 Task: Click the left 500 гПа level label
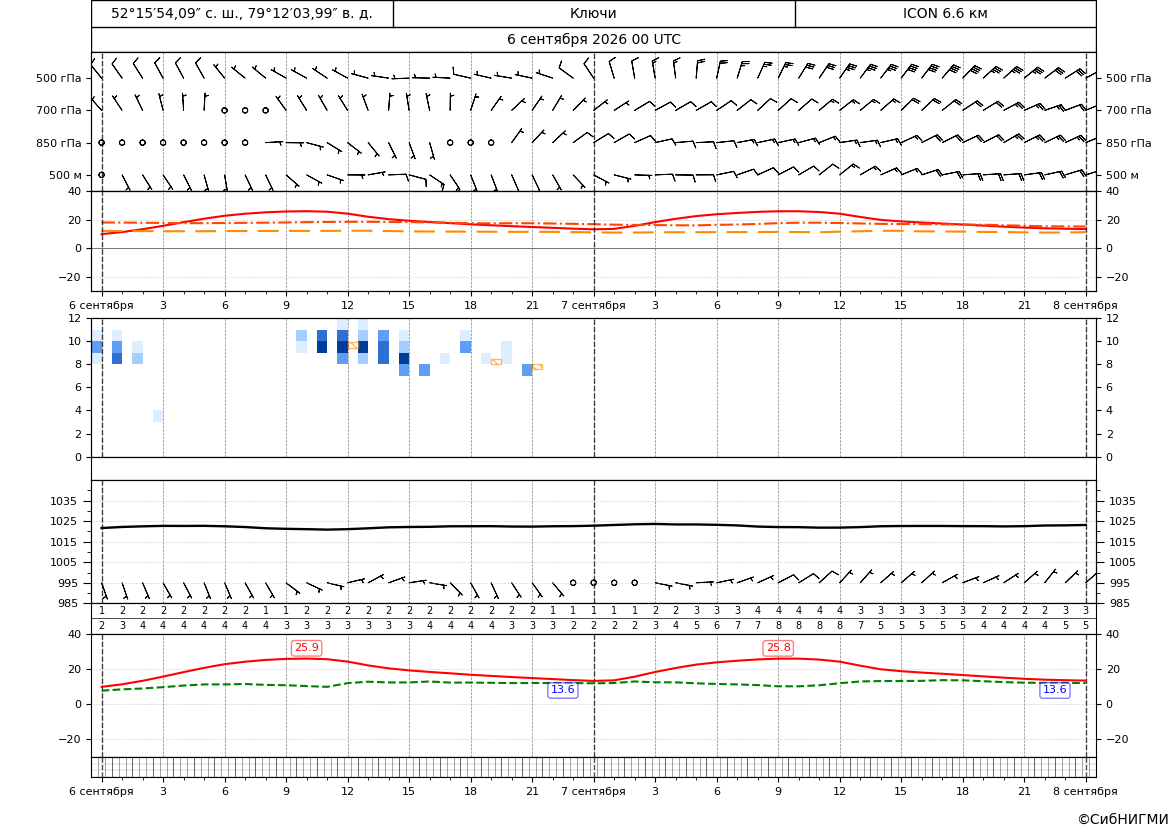59,78
